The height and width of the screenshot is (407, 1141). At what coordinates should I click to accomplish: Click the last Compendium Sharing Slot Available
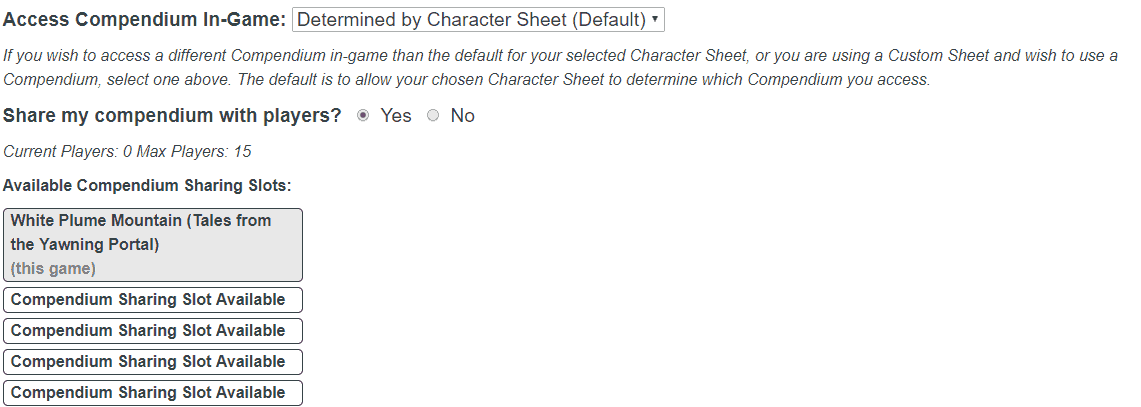click(x=153, y=393)
